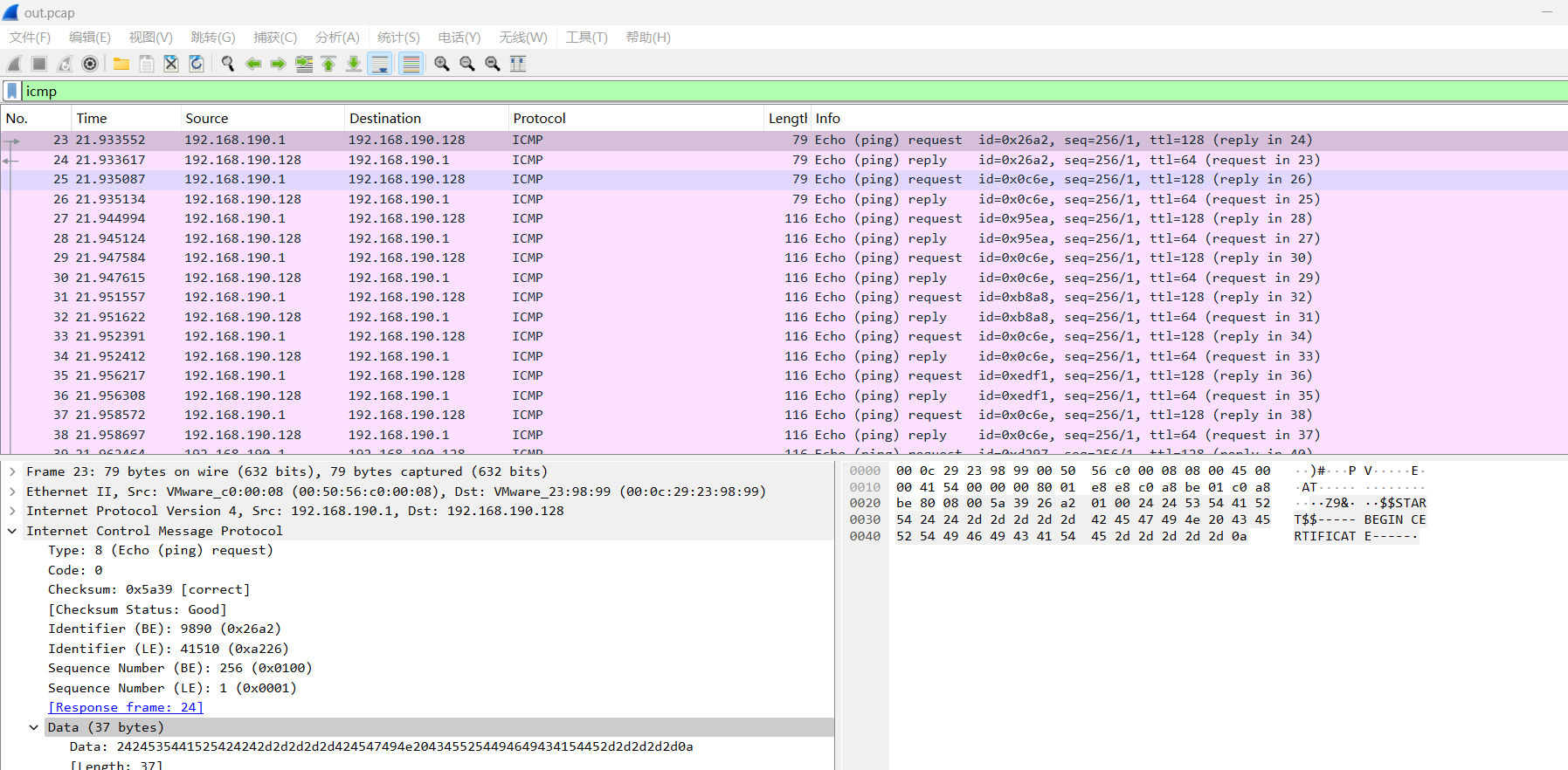Viewport: 1568px width, 770px height.
Task: Open the 帮助(H) menu
Action: coord(648,38)
